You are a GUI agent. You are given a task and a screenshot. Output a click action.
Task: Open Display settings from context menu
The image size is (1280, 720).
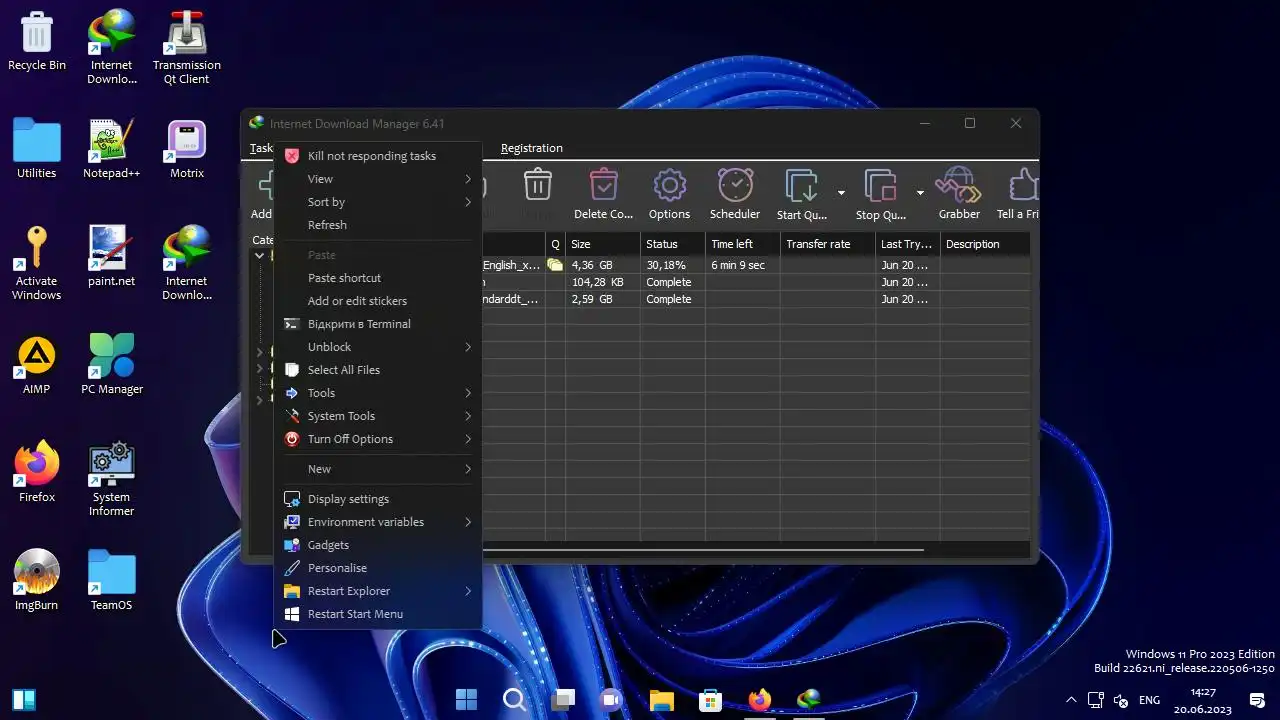point(378,499)
